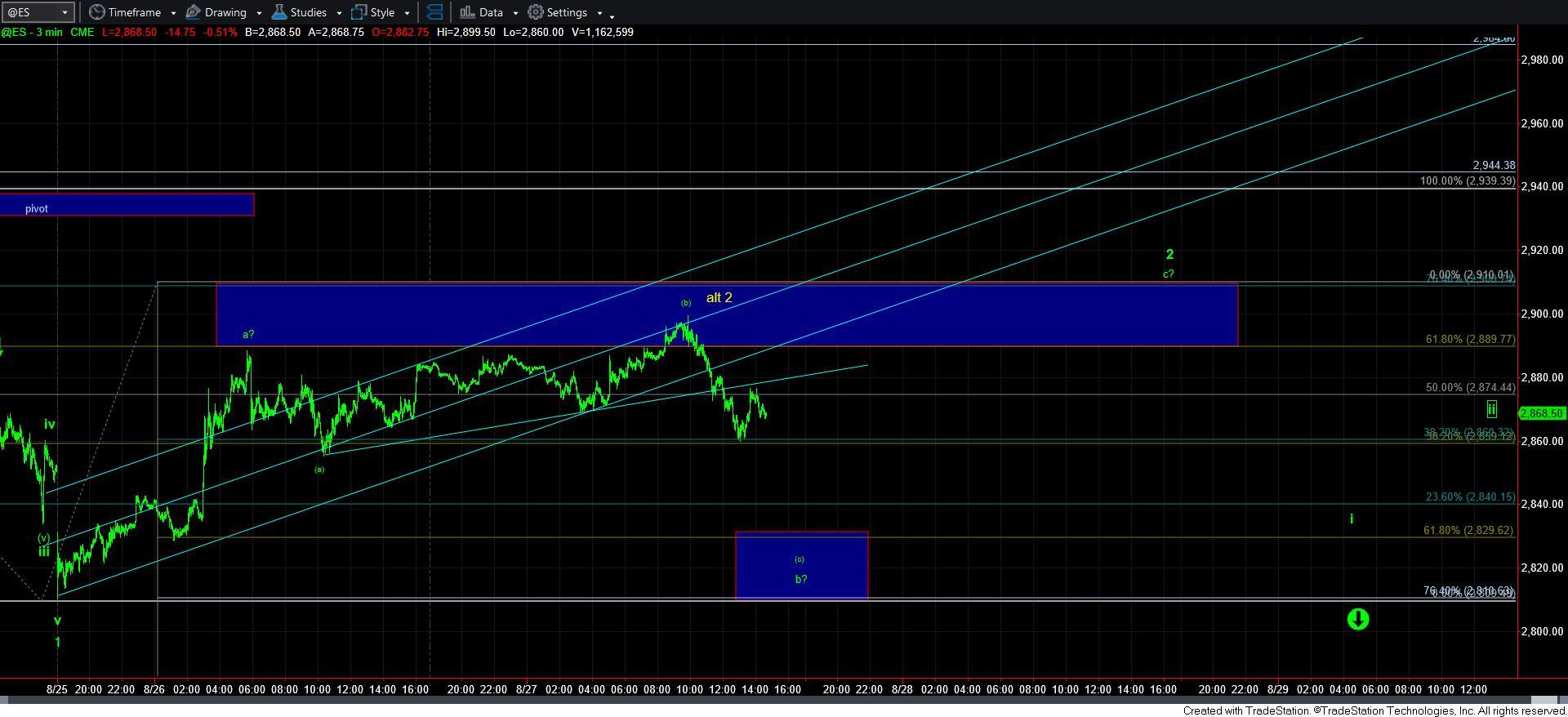Select the green '2' wave label above c?
Screen dimensions: 1568x717
pyautogui.click(x=1169, y=254)
